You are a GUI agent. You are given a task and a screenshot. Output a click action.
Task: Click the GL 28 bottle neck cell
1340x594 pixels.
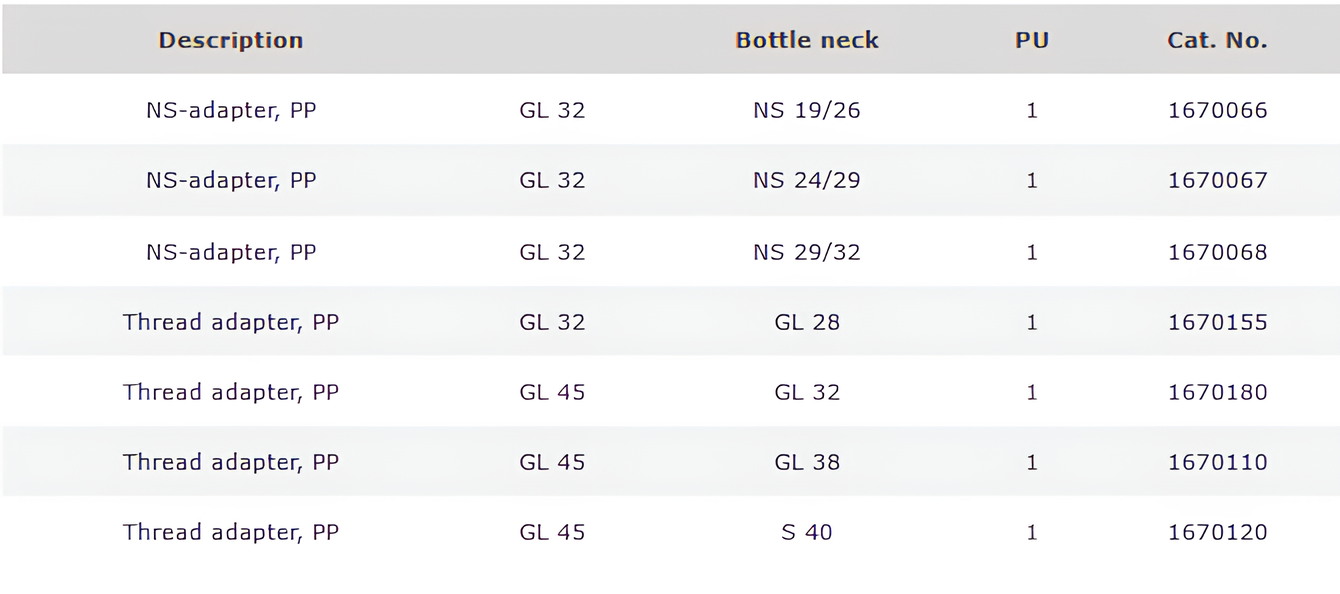(807, 322)
